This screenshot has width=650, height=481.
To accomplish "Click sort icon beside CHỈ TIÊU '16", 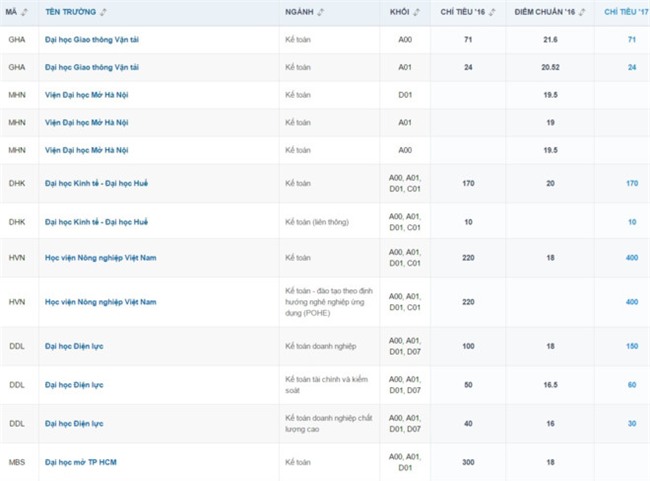I will click(492, 12).
